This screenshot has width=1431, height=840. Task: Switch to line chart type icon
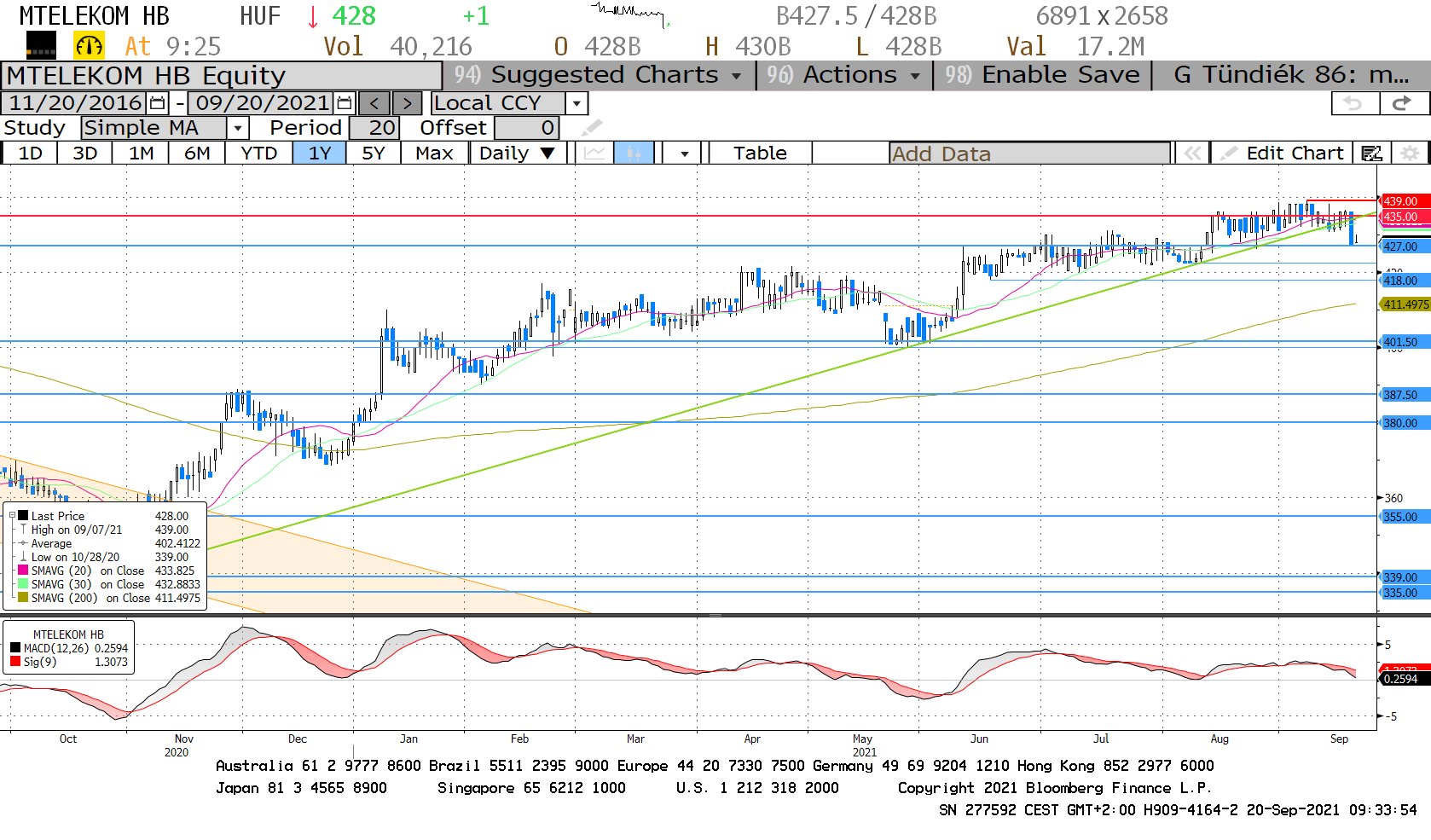pos(594,154)
